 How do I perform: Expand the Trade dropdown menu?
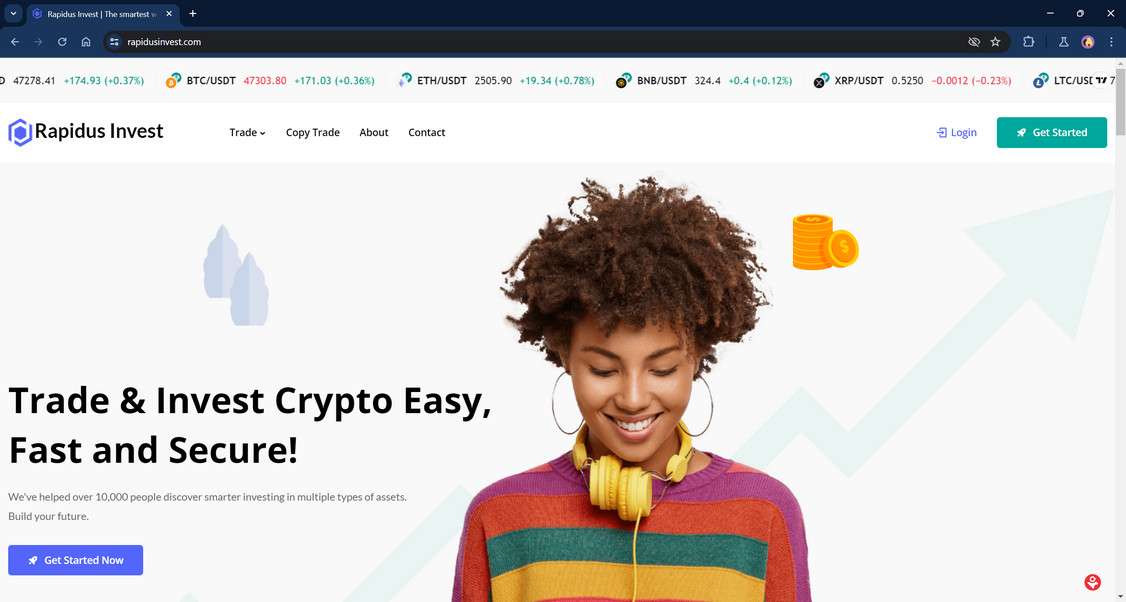pos(247,132)
